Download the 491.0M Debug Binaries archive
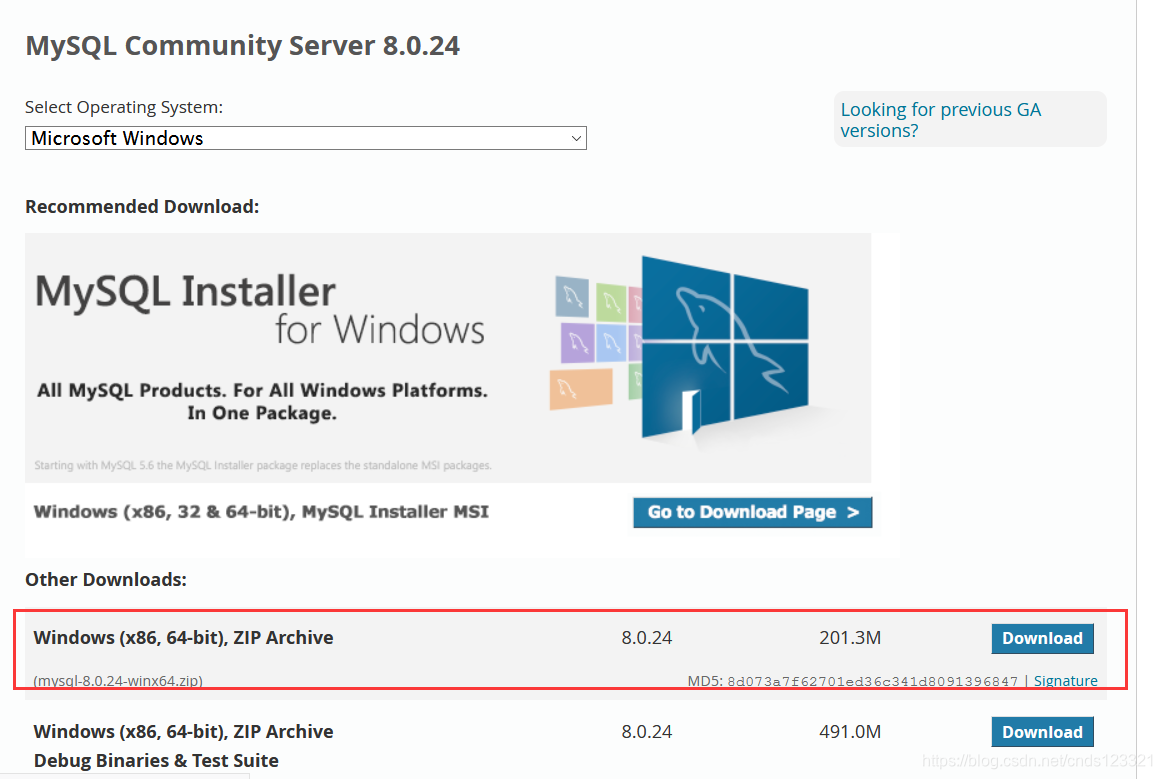 (x=1042, y=732)
